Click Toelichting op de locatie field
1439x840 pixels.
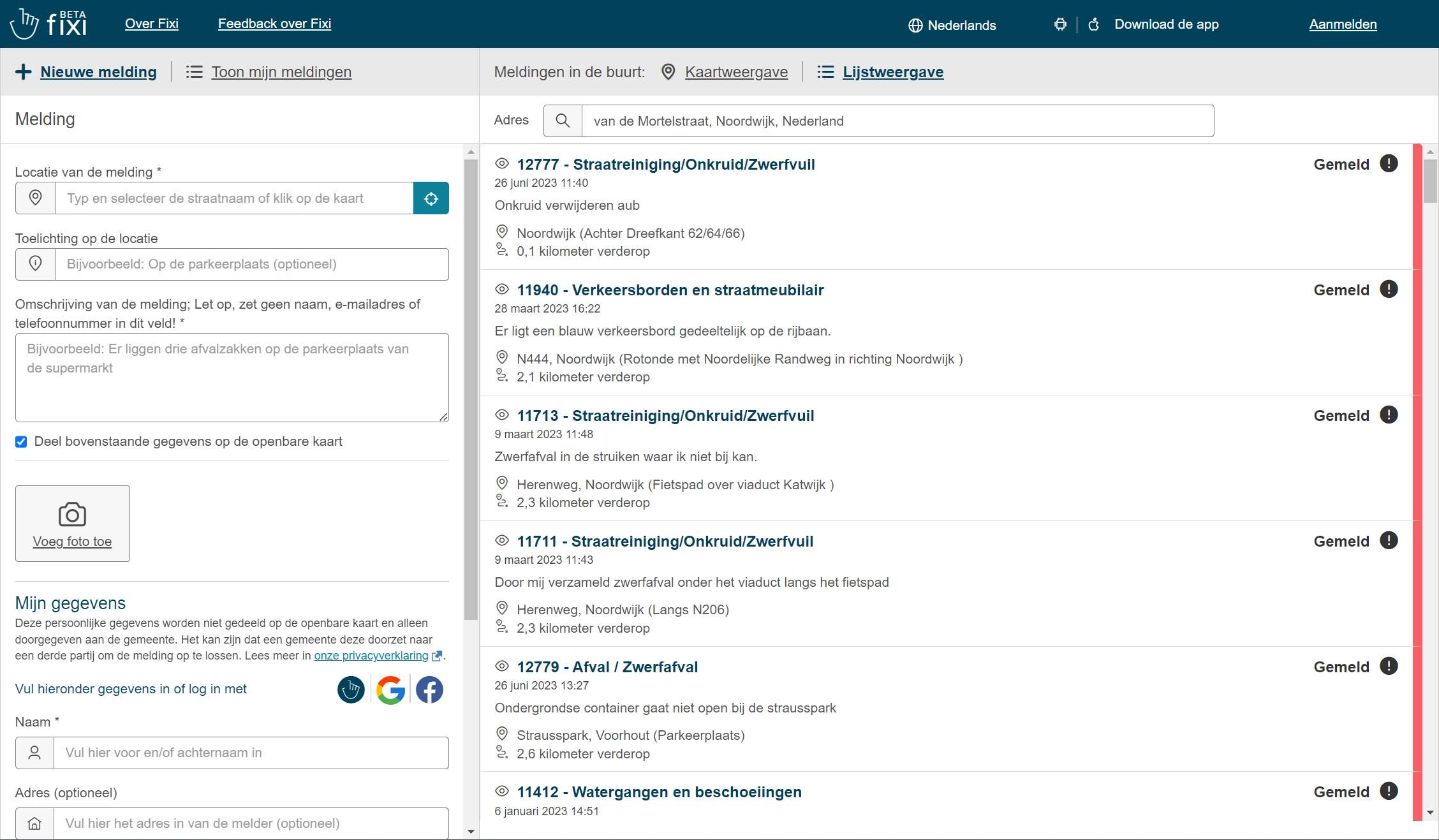tap(252, 264)
